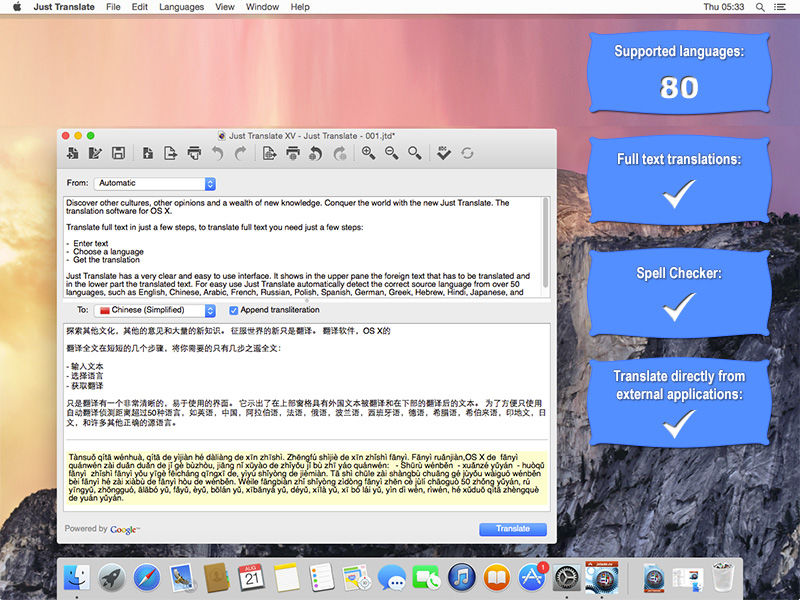800x600 pixels.
Task: Click the undo translation icon
Action: coord(316,153)
